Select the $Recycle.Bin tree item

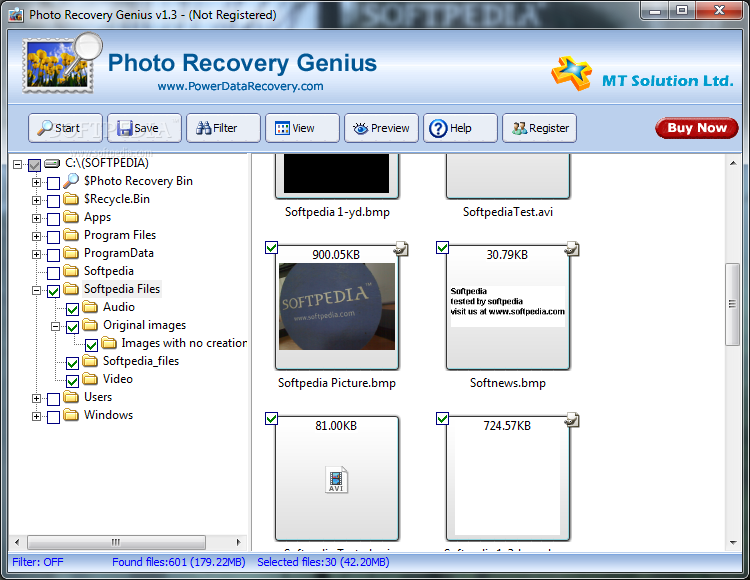click(x=117, y=199)
